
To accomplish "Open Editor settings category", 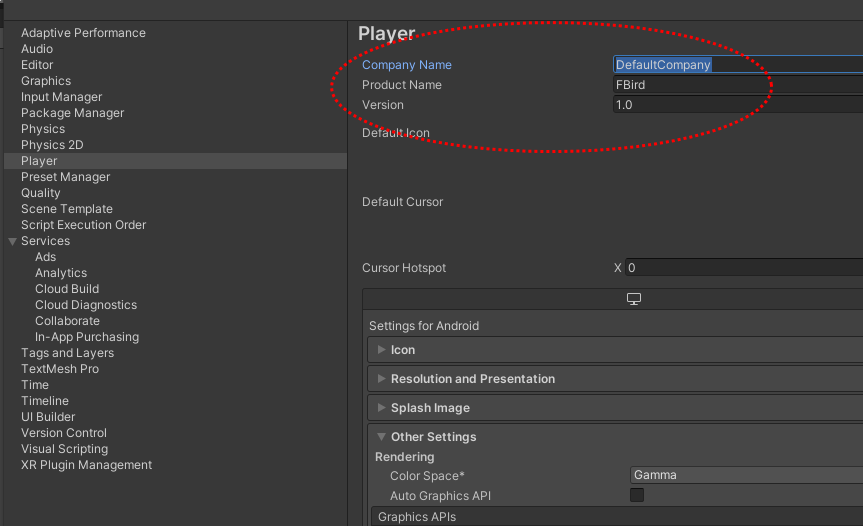I will [37, 65].
